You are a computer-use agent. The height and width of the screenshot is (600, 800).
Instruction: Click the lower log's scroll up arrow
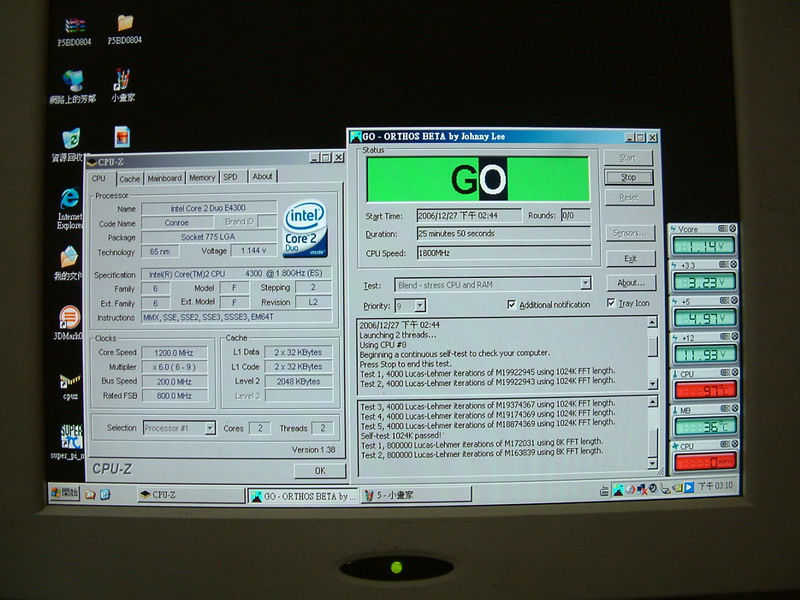(x=653, y=403)
